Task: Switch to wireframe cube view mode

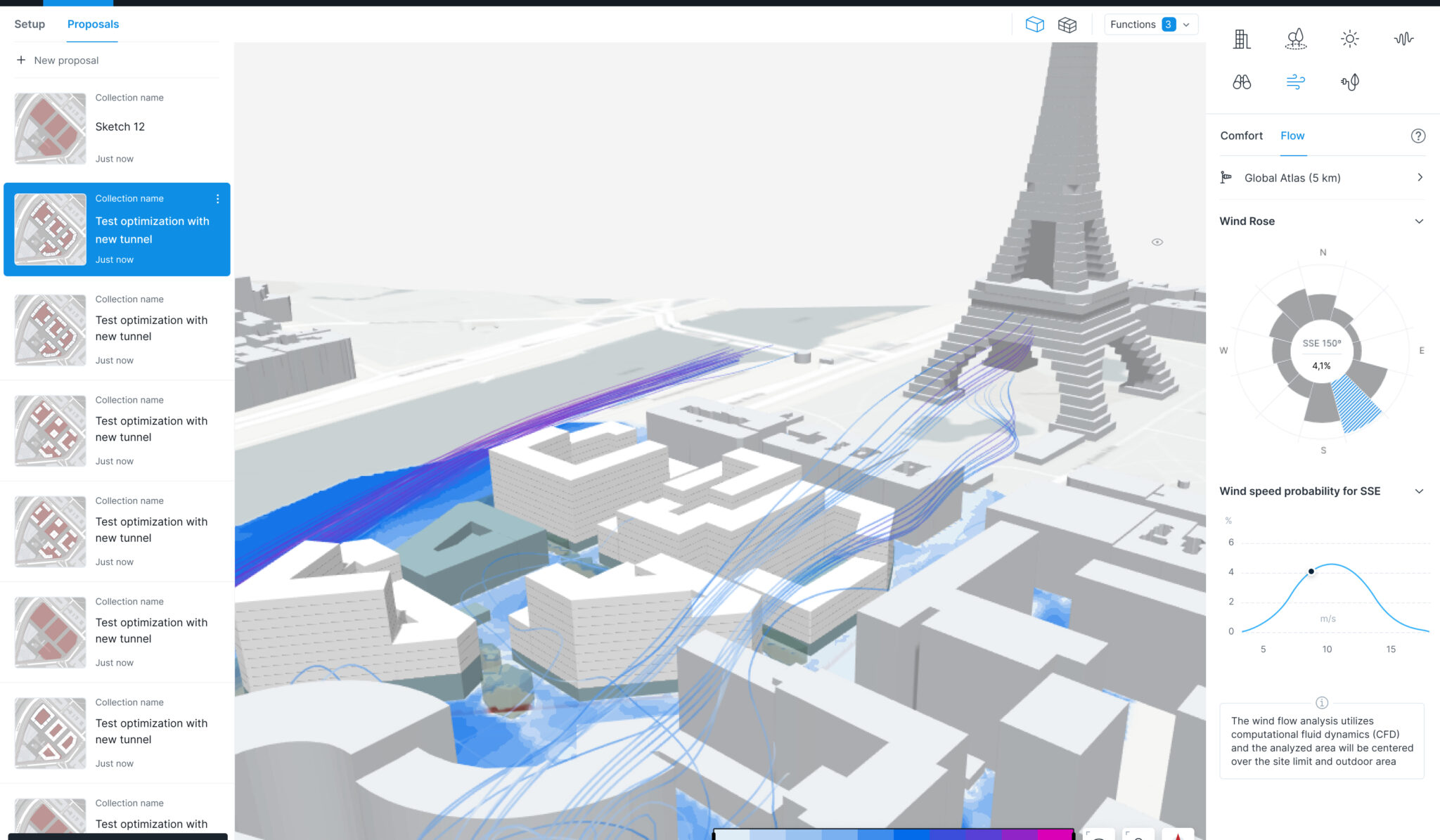Action: [x=1067, y=25]
